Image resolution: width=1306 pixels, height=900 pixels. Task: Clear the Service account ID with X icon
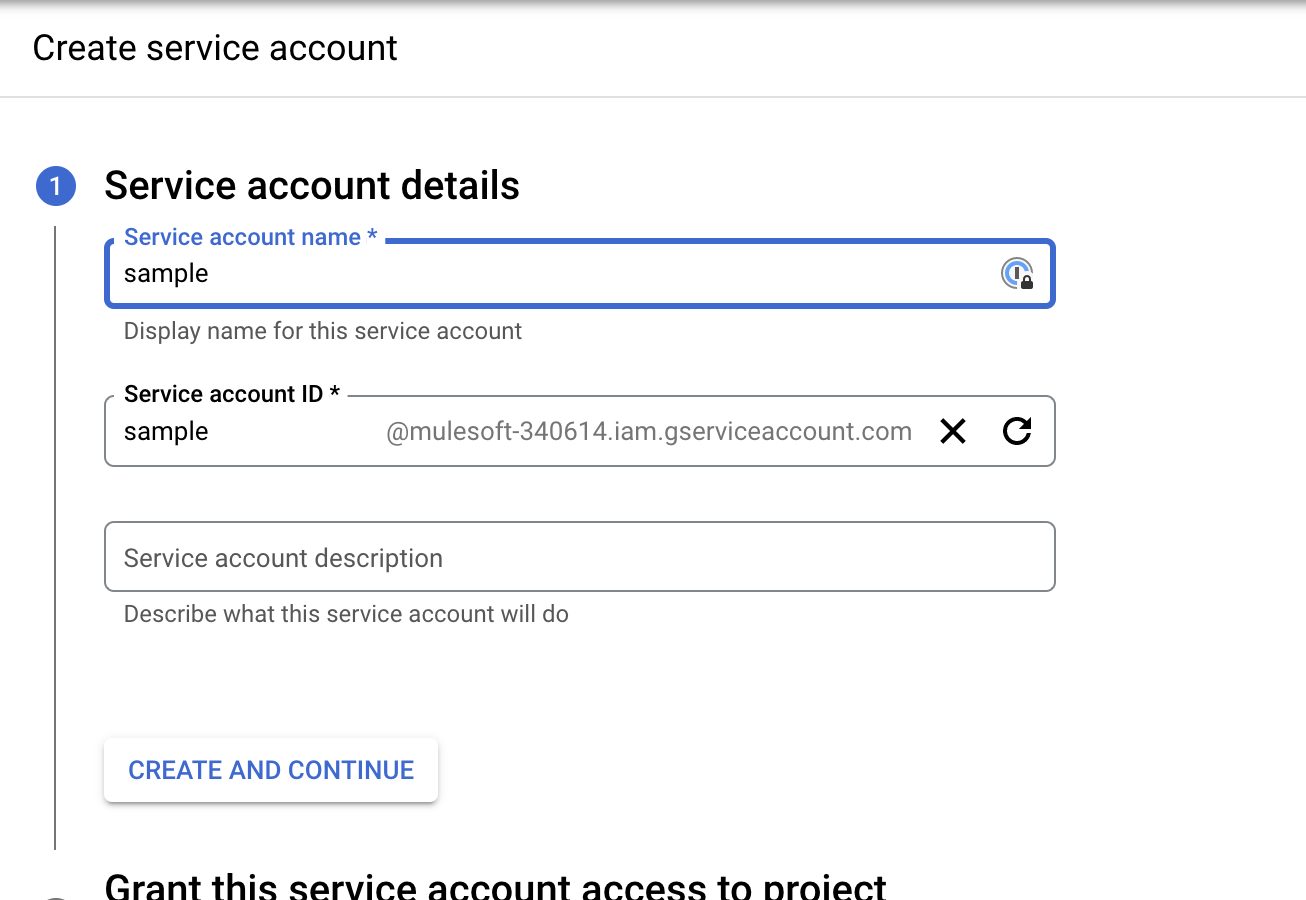tap(953, 431)
